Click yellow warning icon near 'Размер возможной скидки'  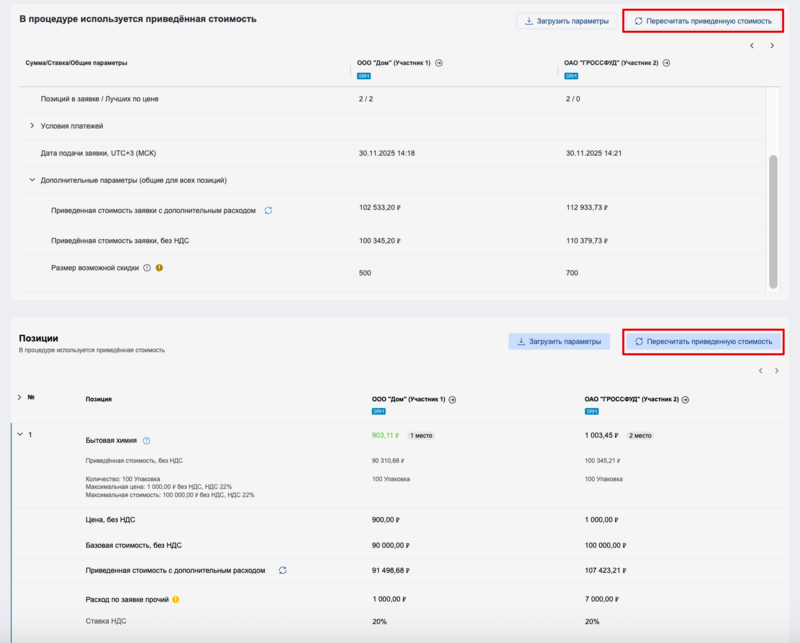click(x=159, y=268)
